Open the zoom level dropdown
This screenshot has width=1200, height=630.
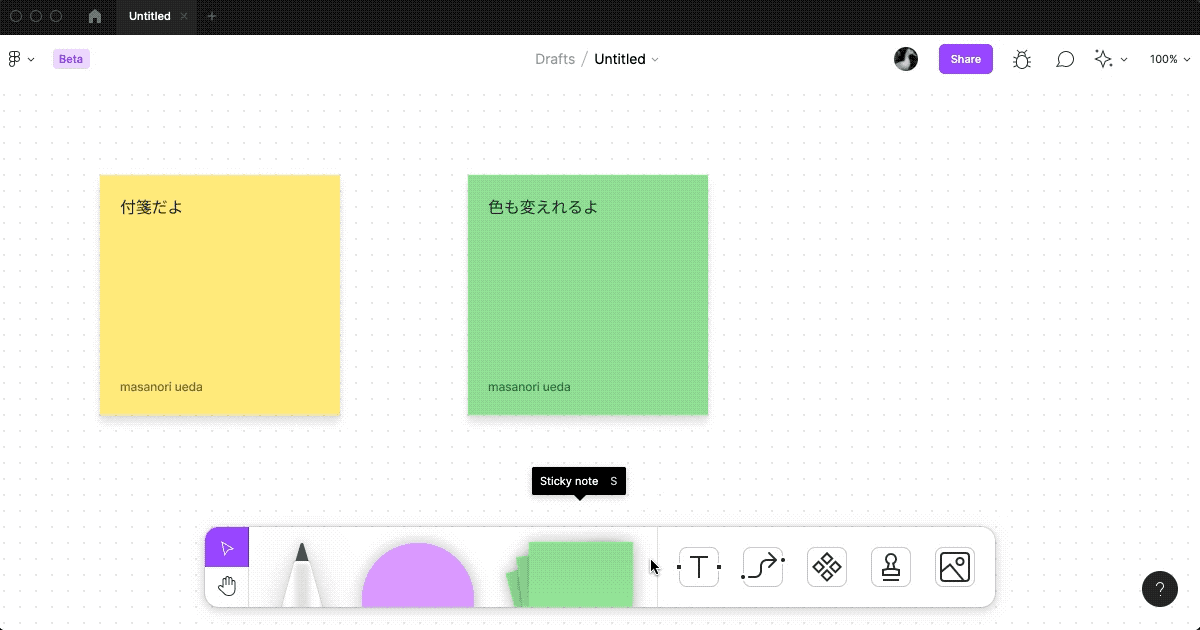click(x=1168, y=59)
